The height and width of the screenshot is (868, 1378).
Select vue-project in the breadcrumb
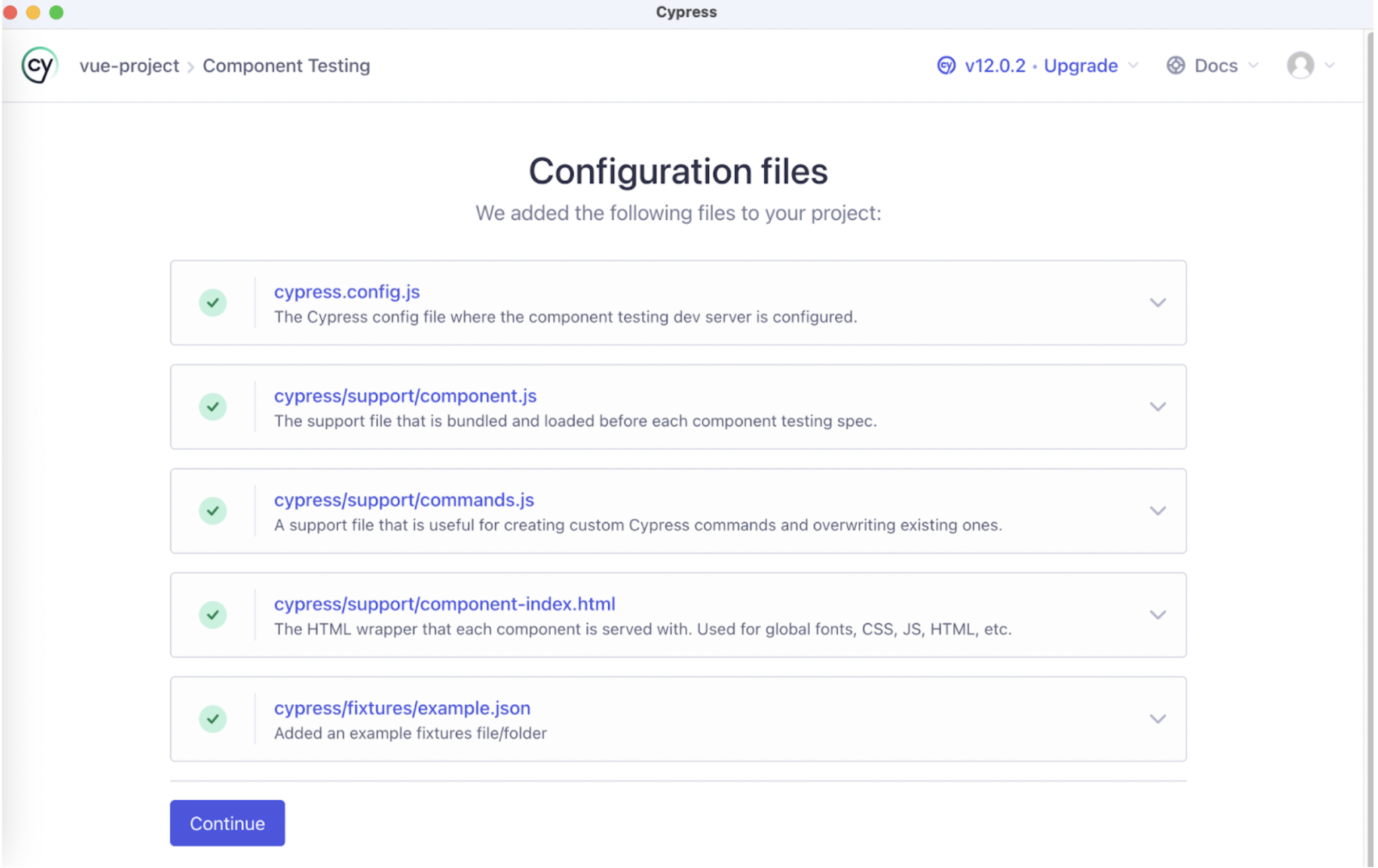pos(129,65)
